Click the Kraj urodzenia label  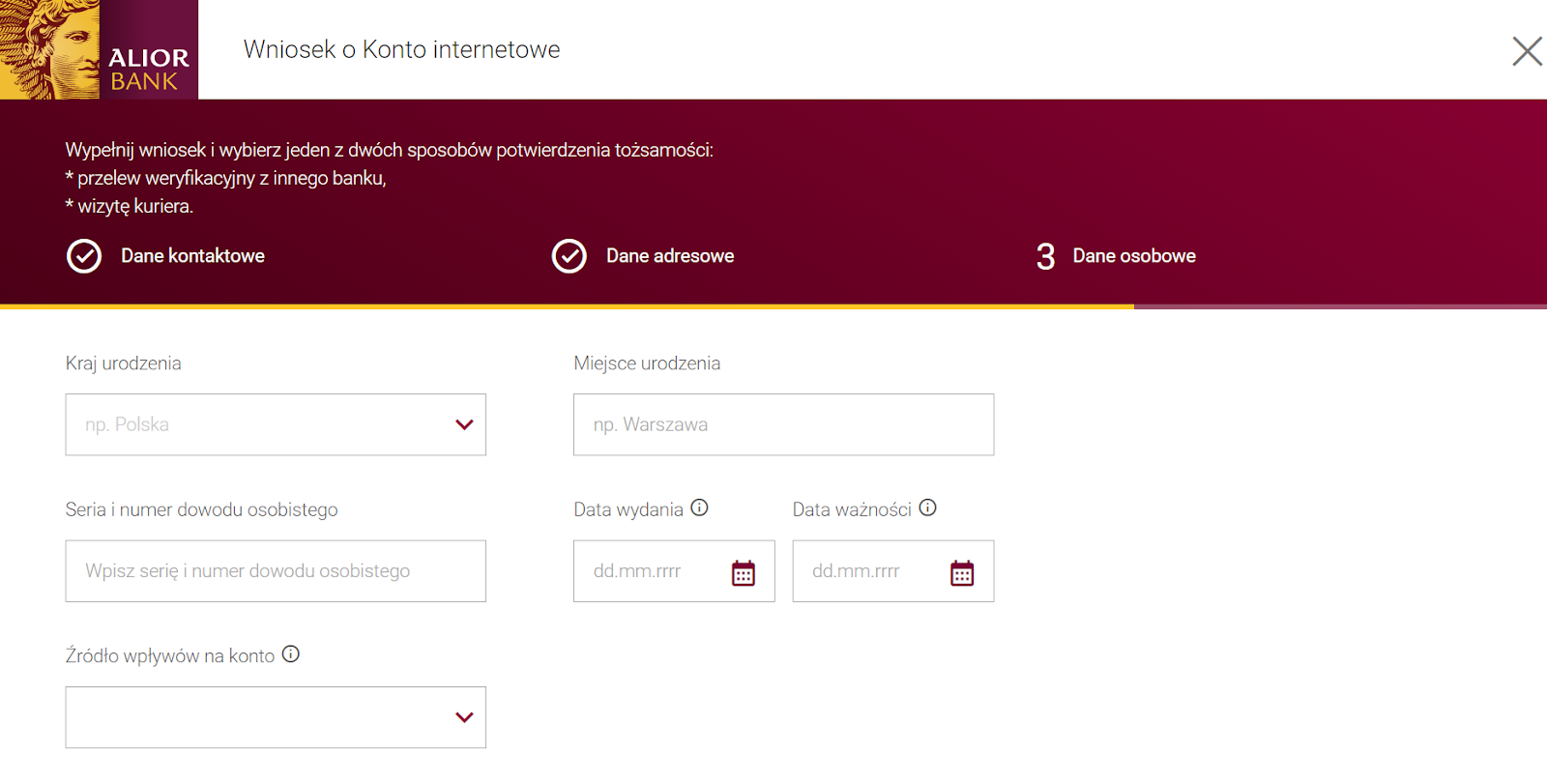point(124,363)
